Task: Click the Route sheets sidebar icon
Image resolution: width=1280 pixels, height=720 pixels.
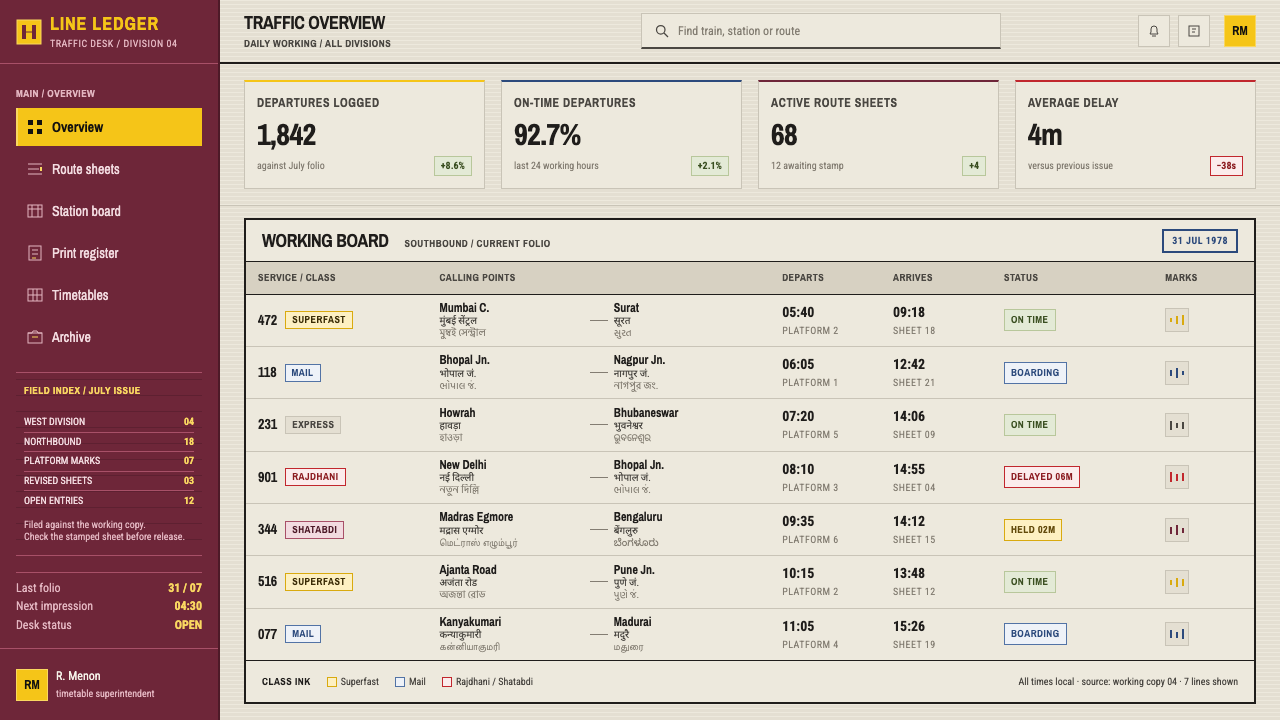Action: (35, 169)
